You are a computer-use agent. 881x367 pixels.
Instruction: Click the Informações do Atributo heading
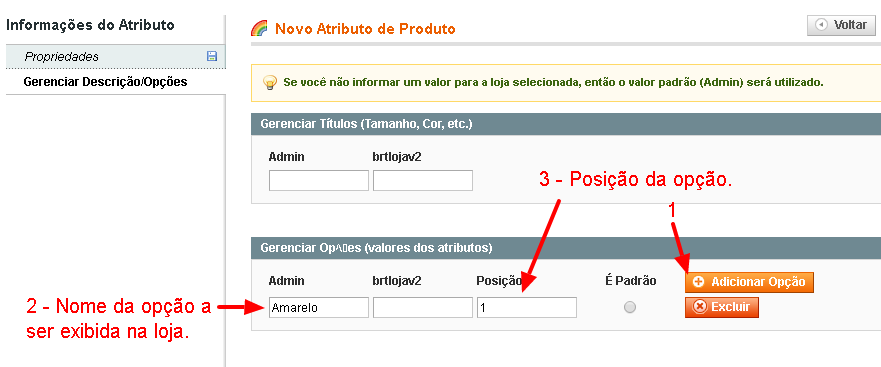(x=90, y=25)
